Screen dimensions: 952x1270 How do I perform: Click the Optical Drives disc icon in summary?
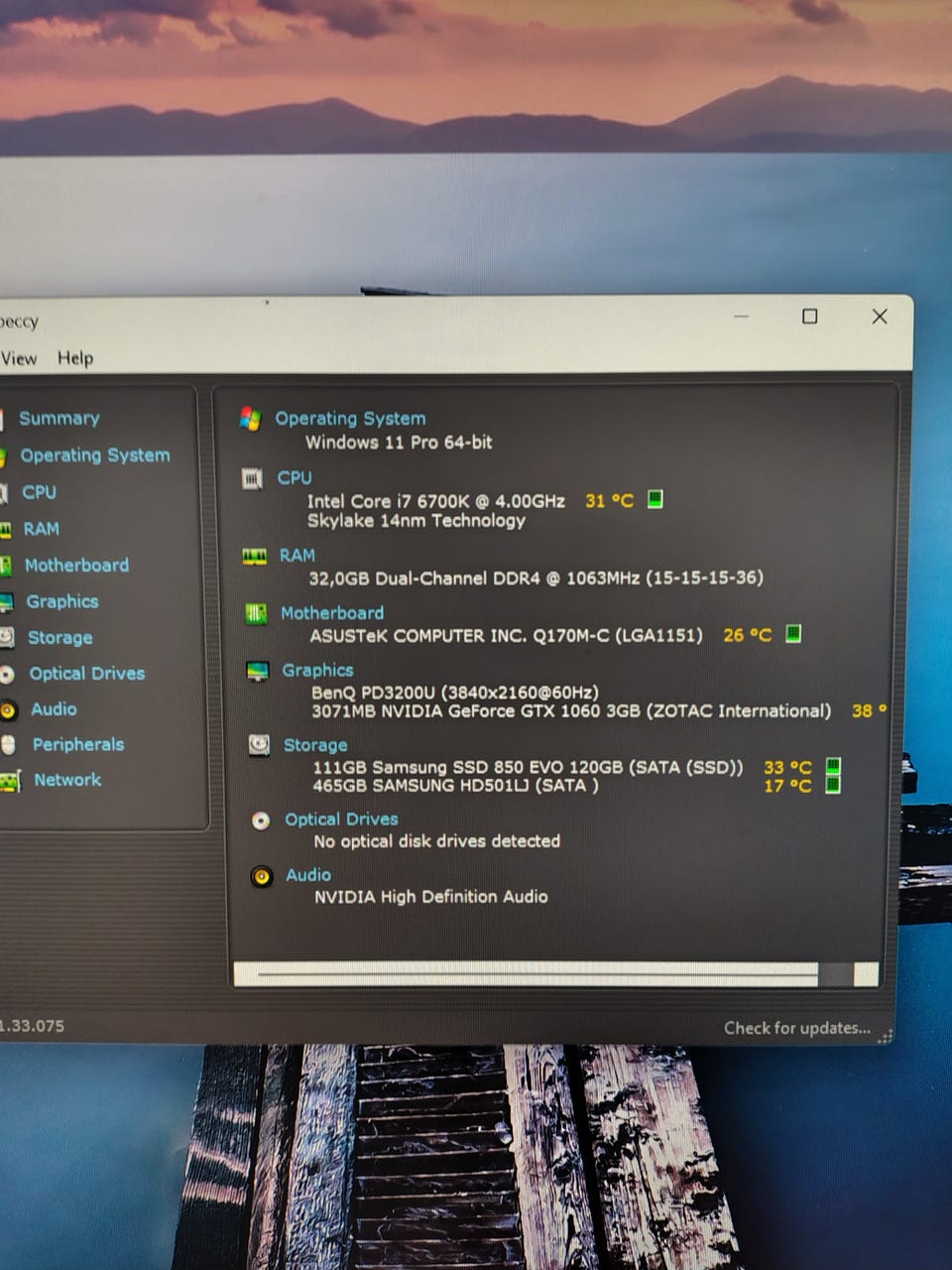coord(261,821)
